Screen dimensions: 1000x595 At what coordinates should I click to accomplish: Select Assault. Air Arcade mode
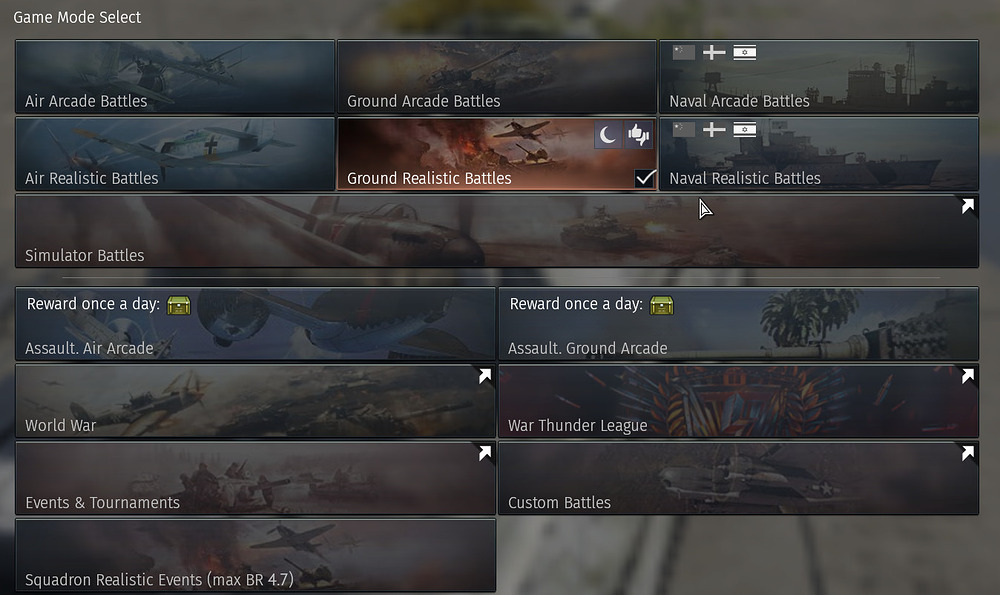coord(255,324)
